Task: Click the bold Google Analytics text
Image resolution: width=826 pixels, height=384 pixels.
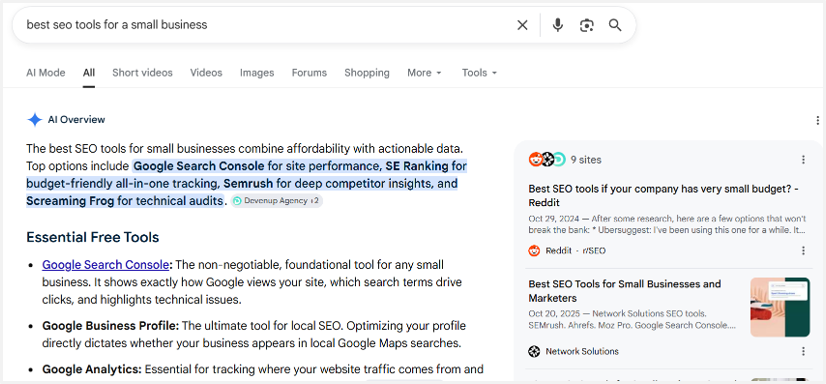Action: [x=92, y=369]
